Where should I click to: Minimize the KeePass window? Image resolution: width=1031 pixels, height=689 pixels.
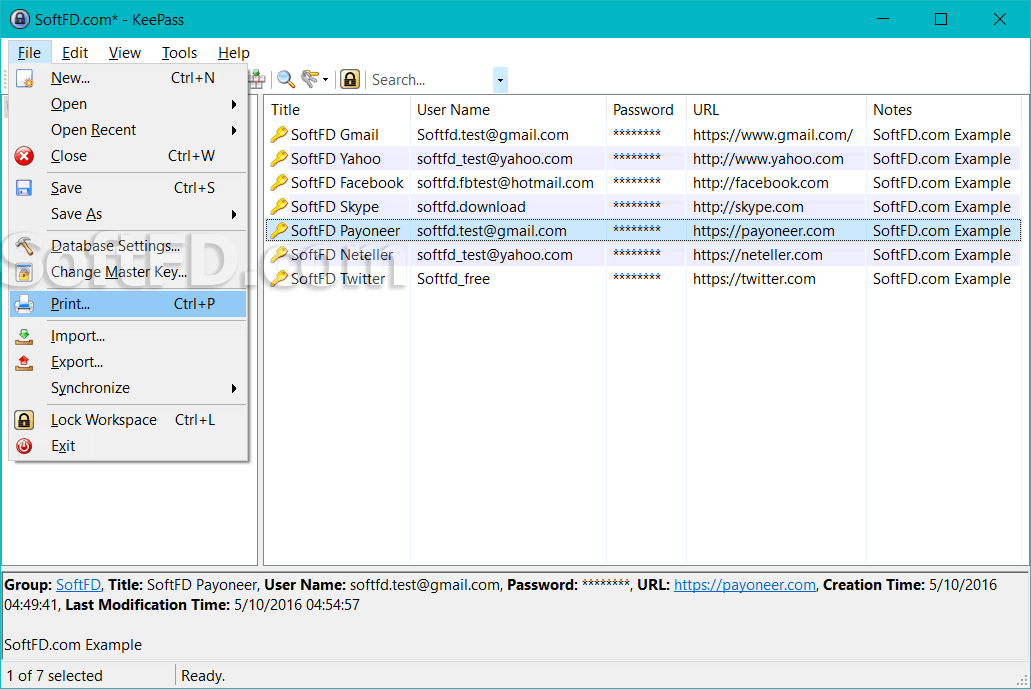tap(882, 19)
